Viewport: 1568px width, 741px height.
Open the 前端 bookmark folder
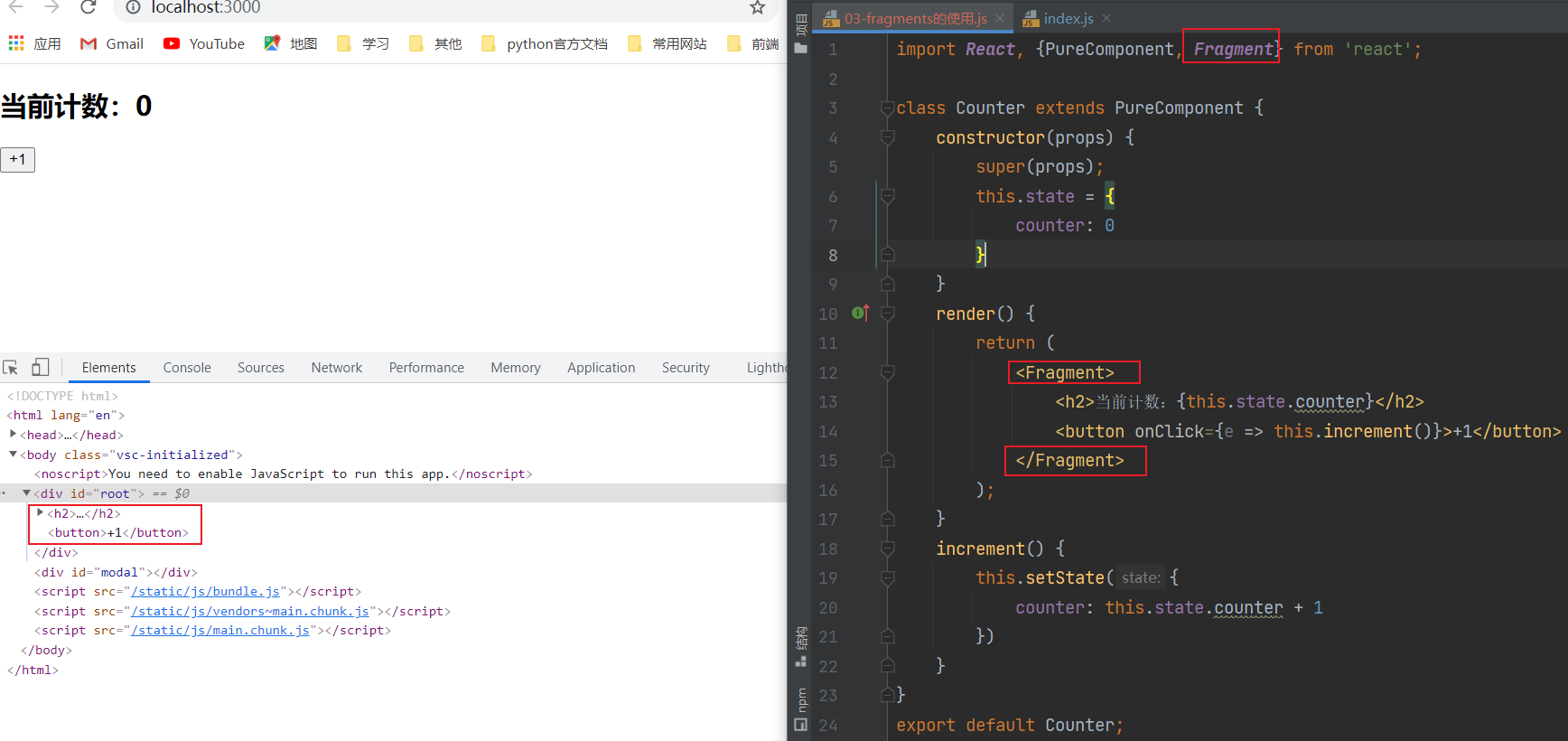753,43
